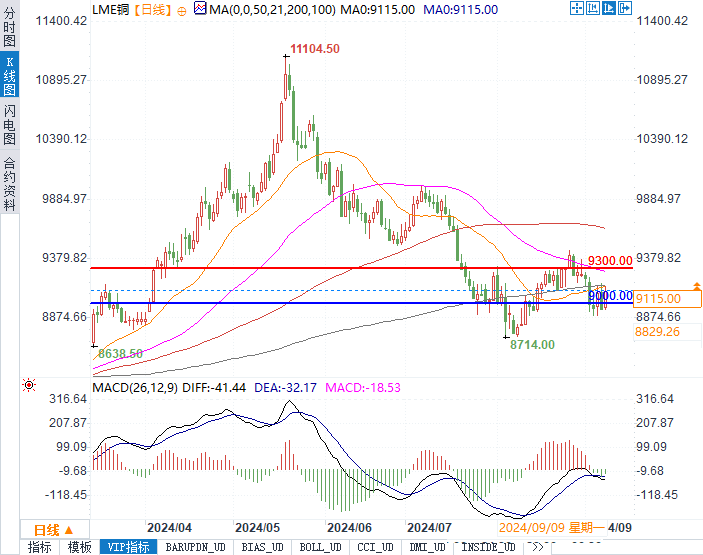Click the 8638.50 low price label

[120, 354]
